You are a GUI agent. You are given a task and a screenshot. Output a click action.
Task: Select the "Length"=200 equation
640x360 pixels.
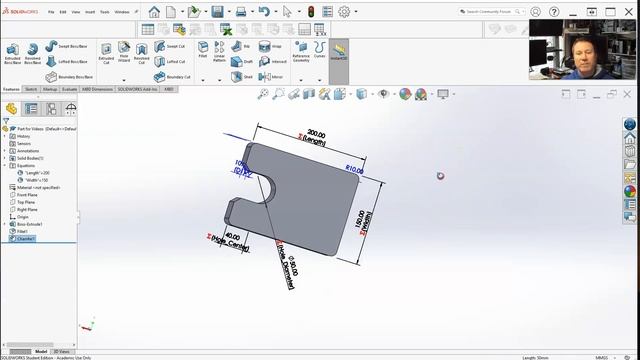33,173
